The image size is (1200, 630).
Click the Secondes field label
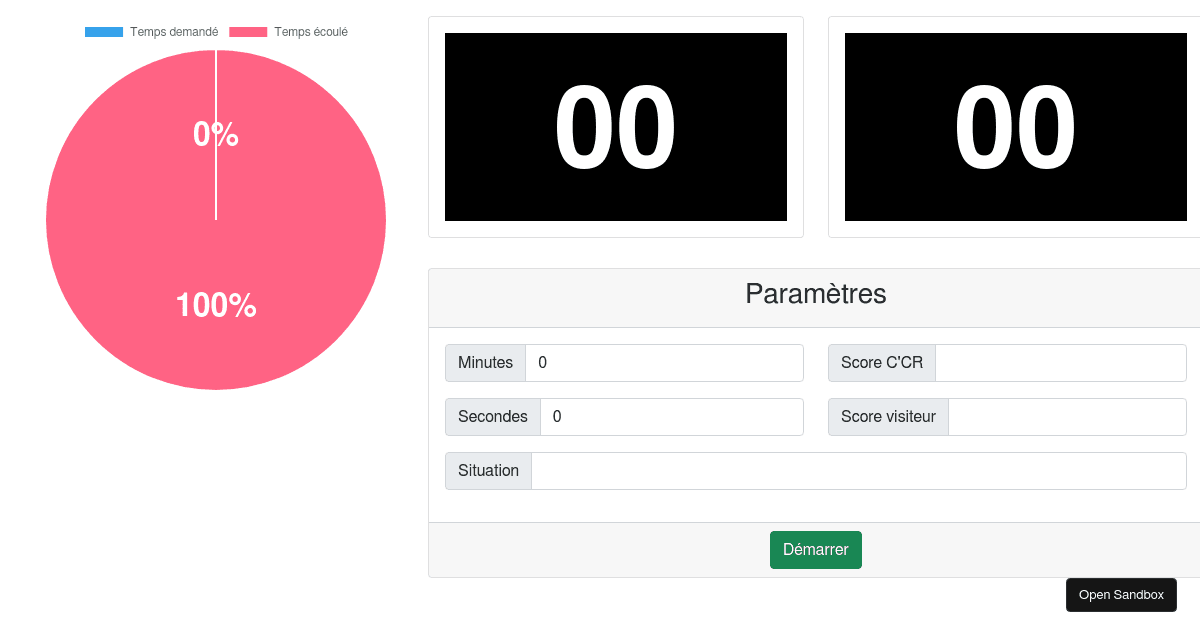tap(493, 417)
